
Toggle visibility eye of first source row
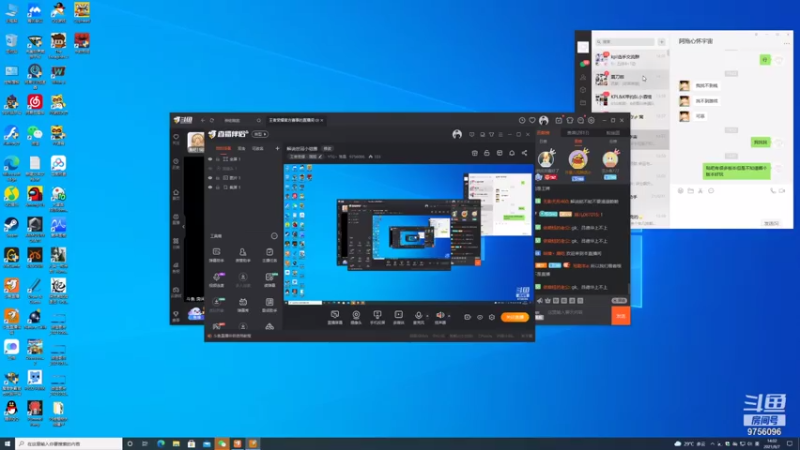[x=210, y=159]
